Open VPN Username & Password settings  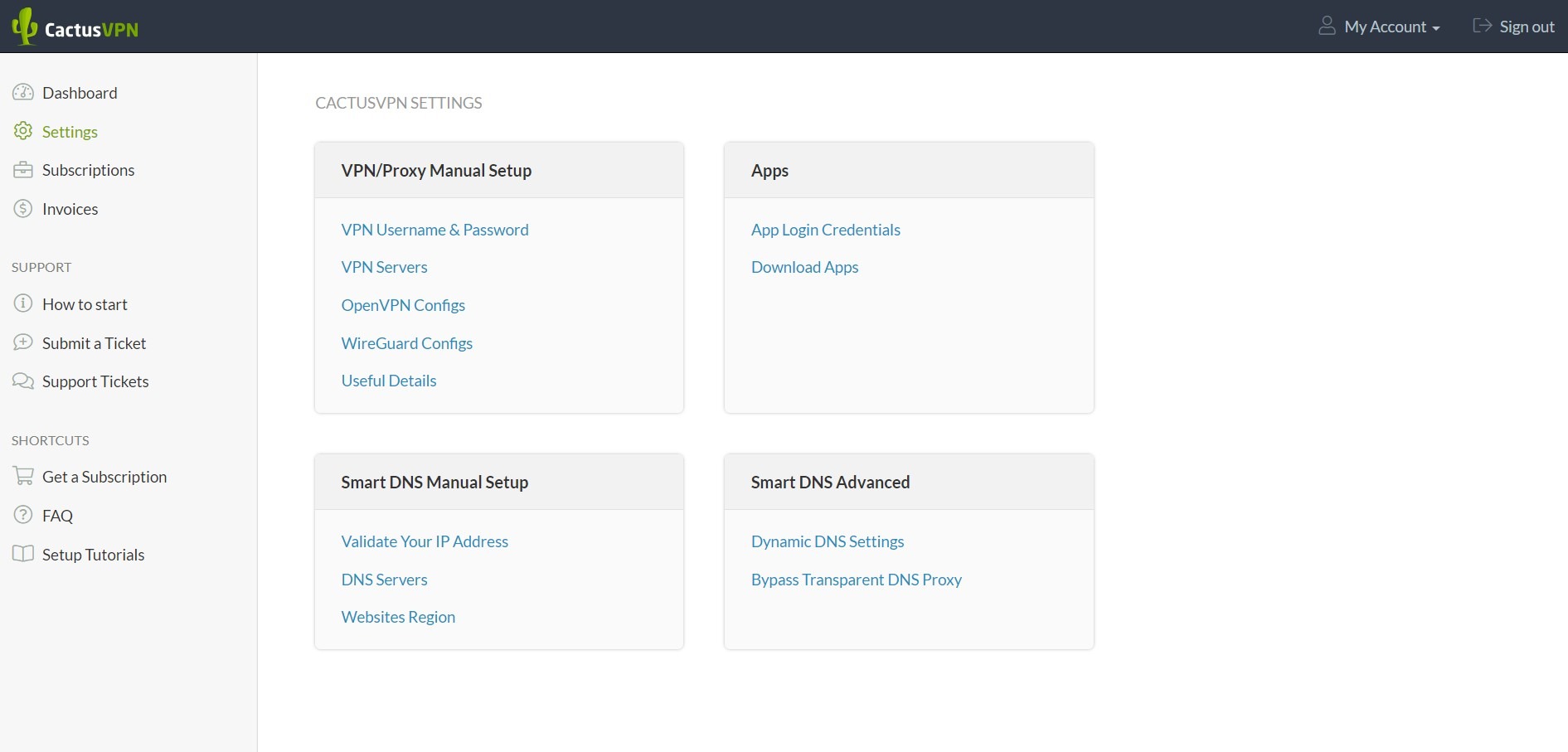coord(434,230)
